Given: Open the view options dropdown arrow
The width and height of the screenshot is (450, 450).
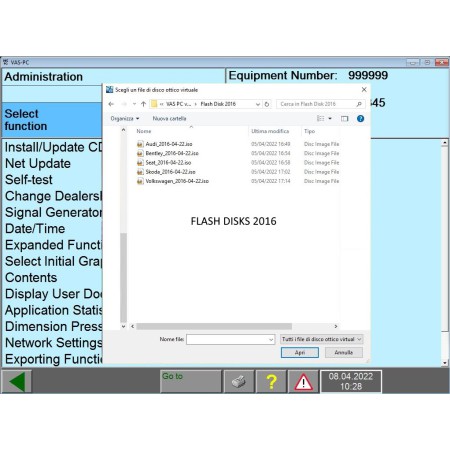Looking at the screenshot, I should (330, 119).
